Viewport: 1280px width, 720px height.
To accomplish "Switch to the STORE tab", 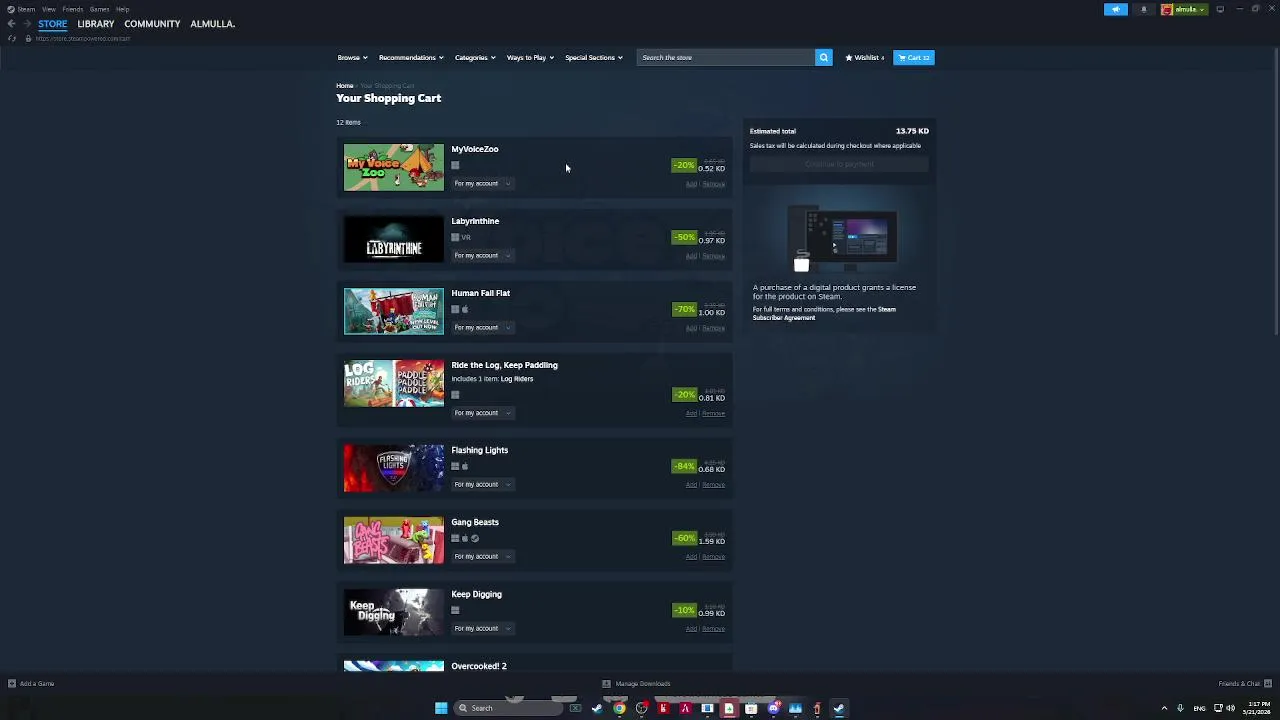I will [53, 24].
